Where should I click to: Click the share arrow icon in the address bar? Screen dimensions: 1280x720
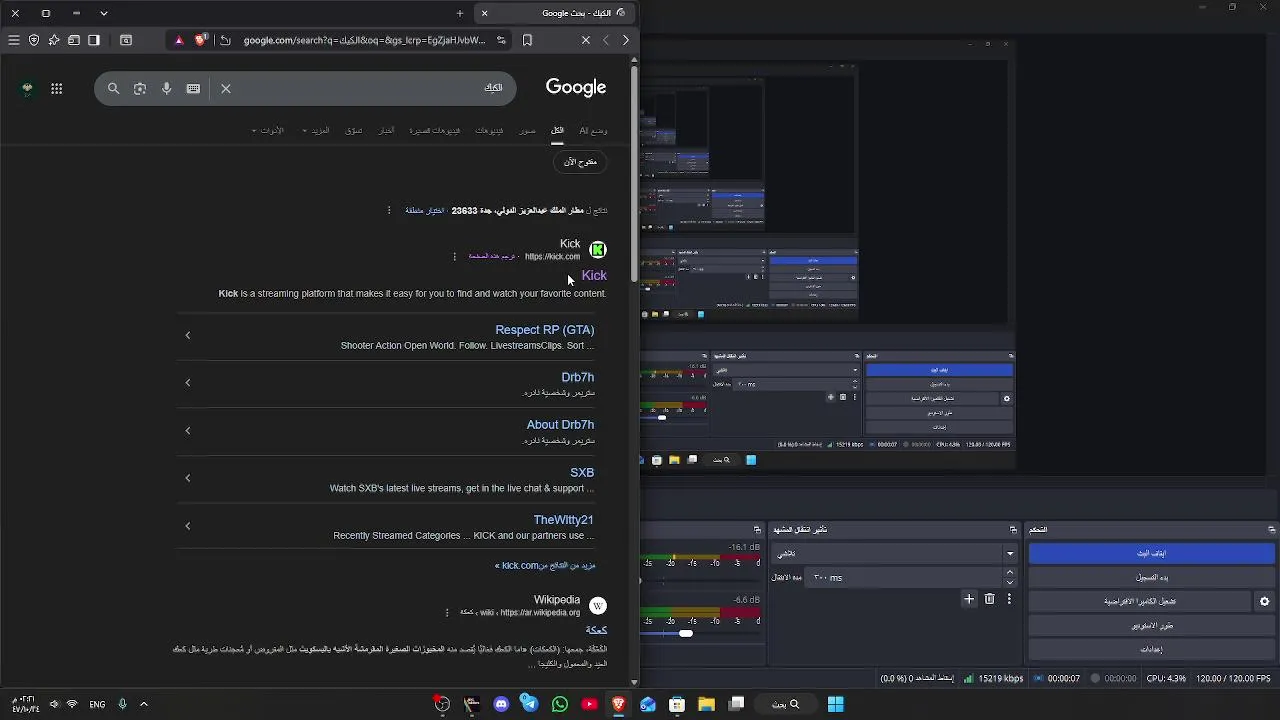tap(225, 40)
